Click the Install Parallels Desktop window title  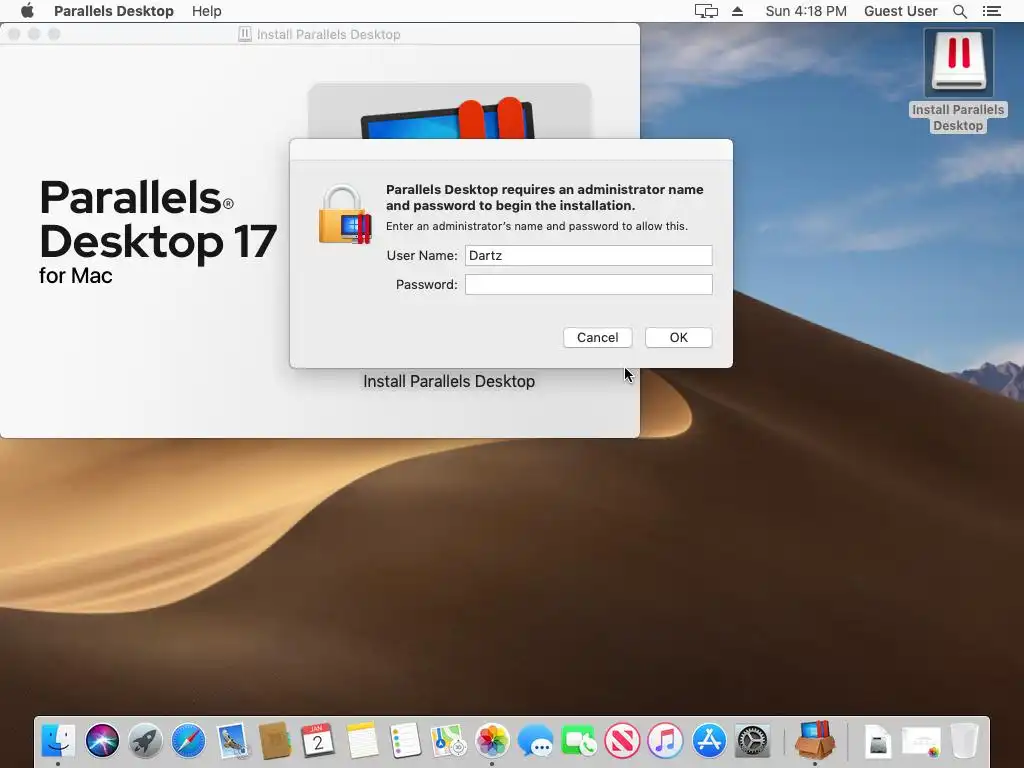pos(328,35)
